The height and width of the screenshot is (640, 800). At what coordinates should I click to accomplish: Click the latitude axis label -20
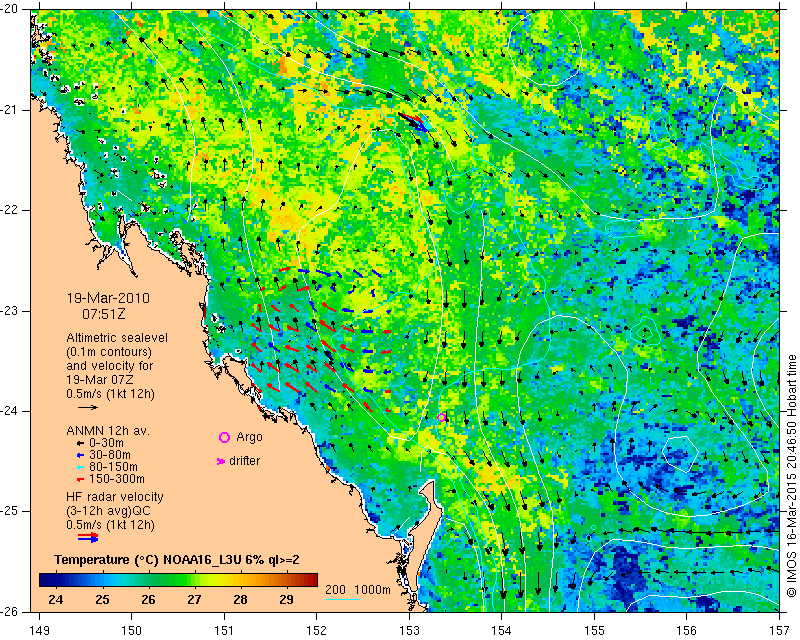coord(9,10)
